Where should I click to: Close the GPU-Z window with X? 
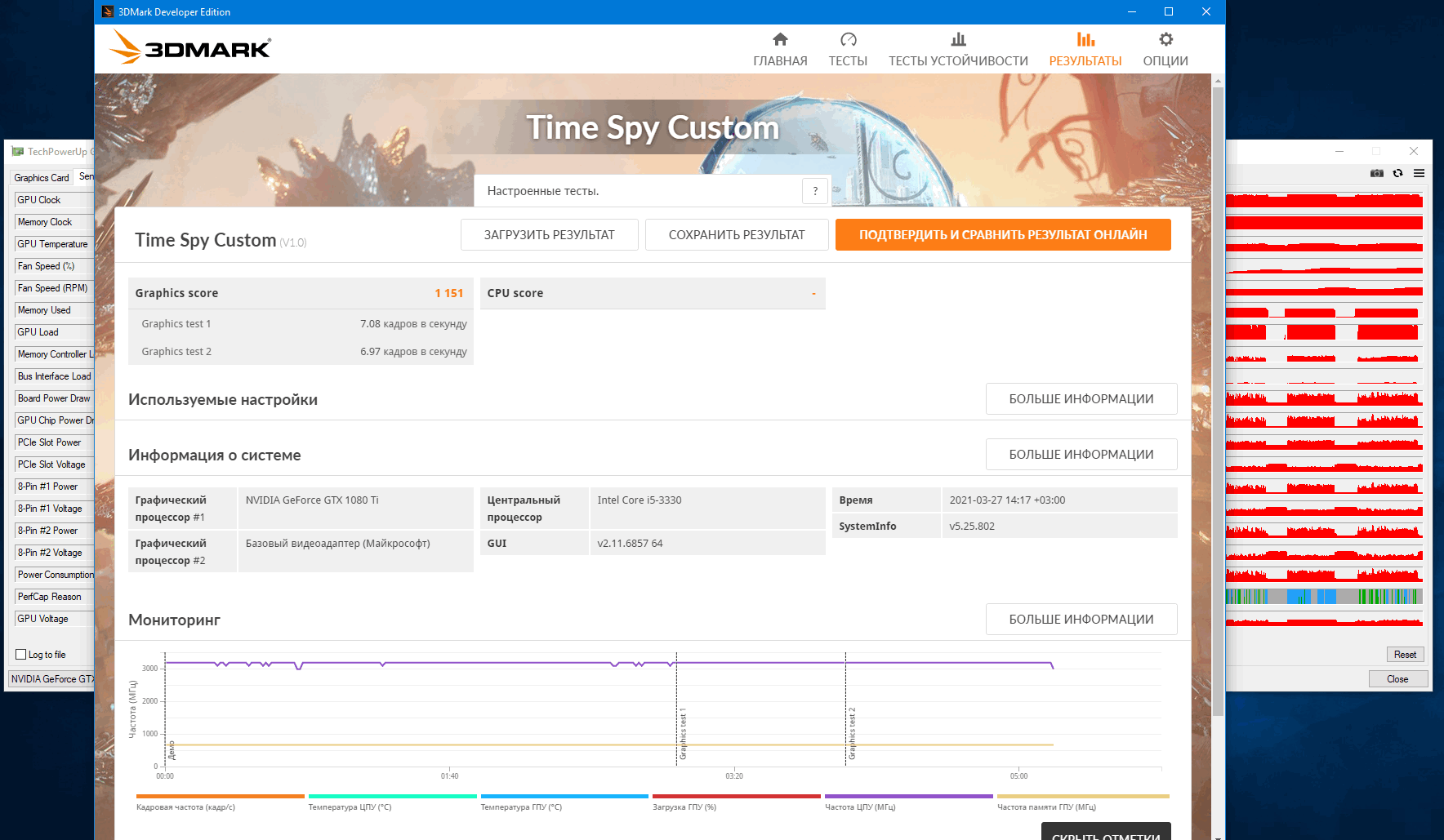point(1414,151)
